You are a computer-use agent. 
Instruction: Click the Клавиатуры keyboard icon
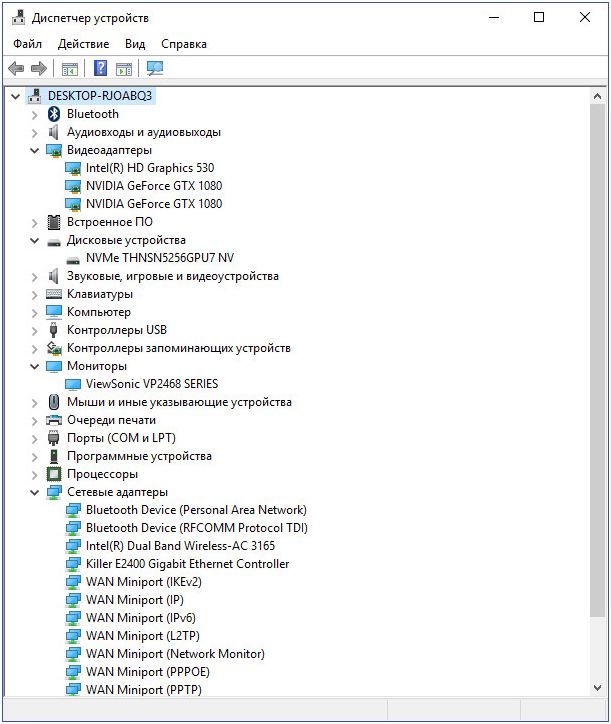(54, 294)
